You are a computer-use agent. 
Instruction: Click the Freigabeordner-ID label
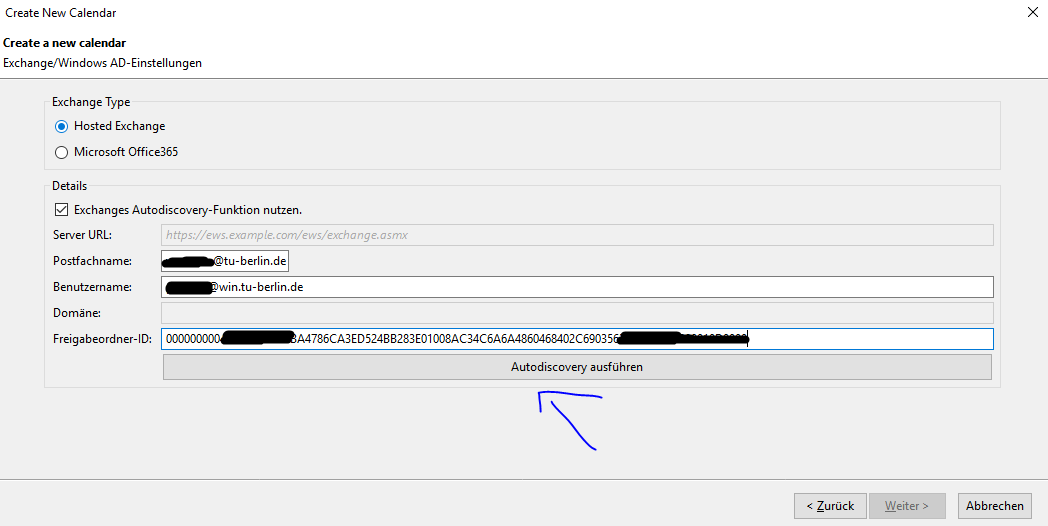tap(102, 339)
